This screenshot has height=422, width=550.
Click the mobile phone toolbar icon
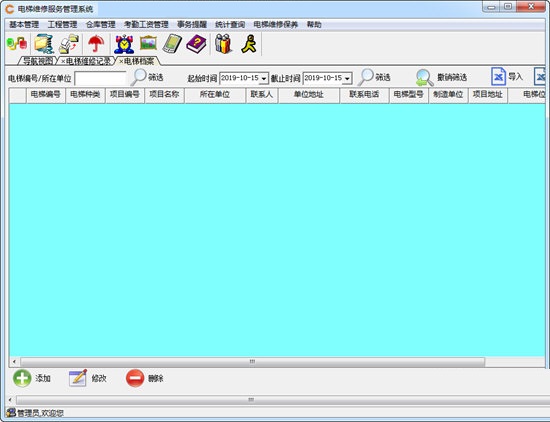(172, 44)
